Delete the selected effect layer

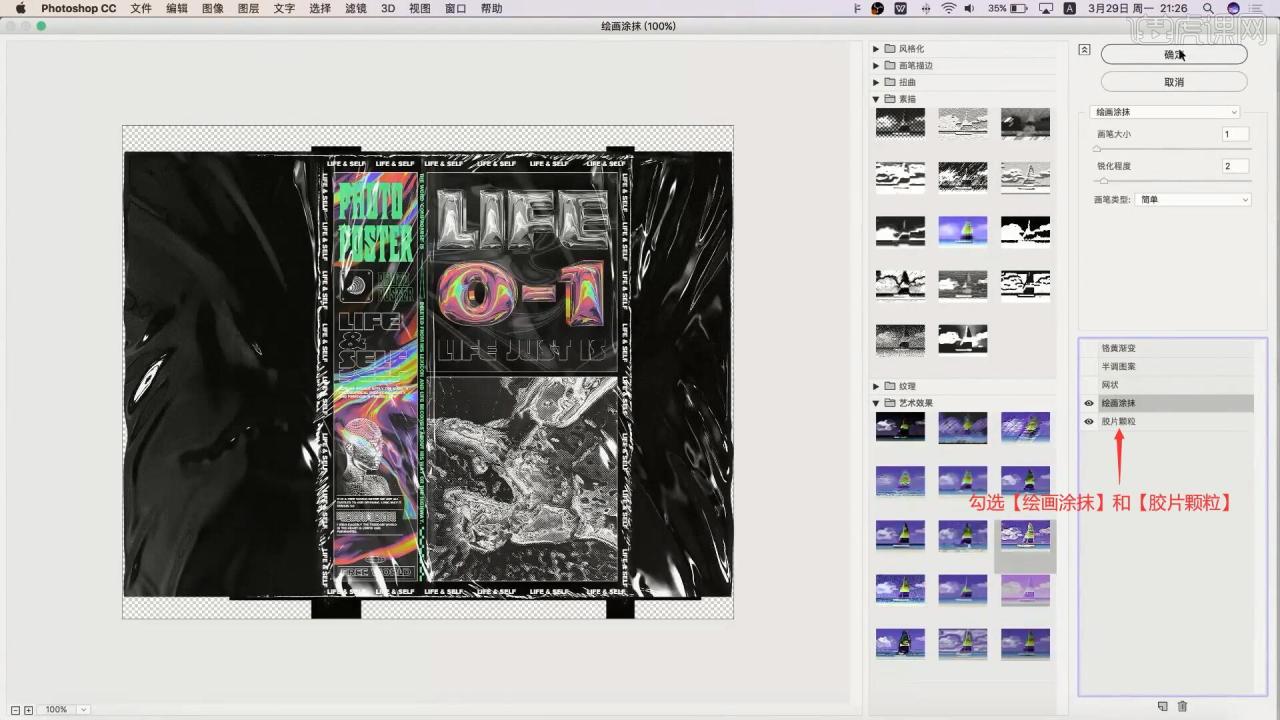tap(1182, 706)
